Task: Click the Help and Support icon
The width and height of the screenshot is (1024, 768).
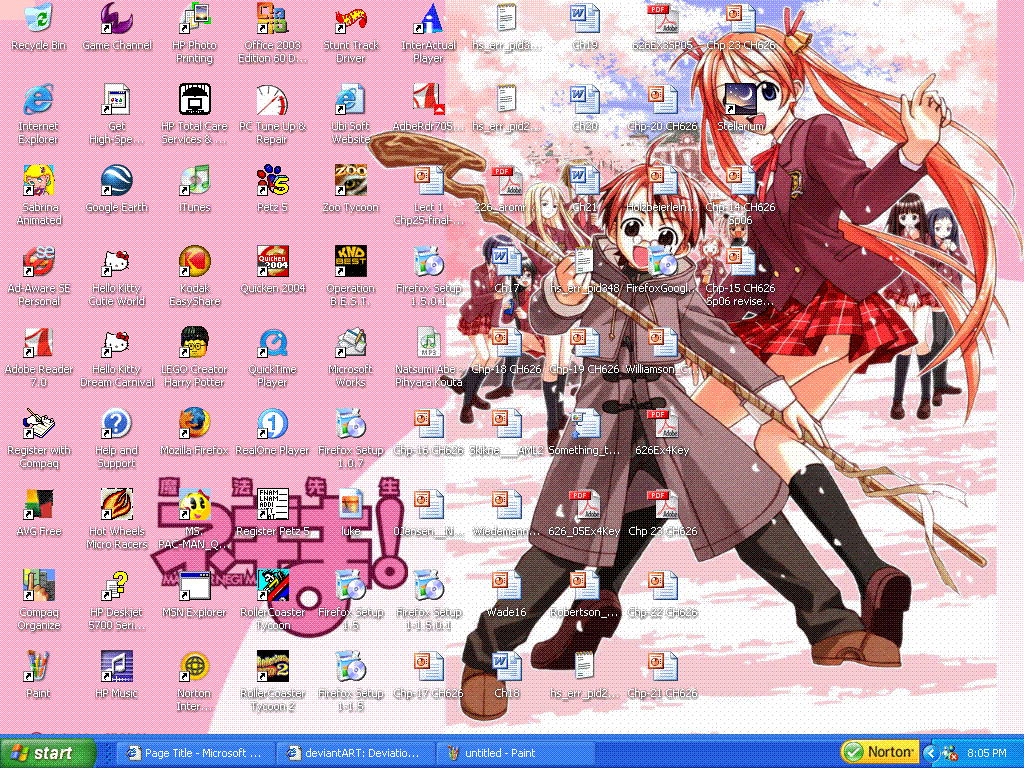Action: click(x=117, y=423)
